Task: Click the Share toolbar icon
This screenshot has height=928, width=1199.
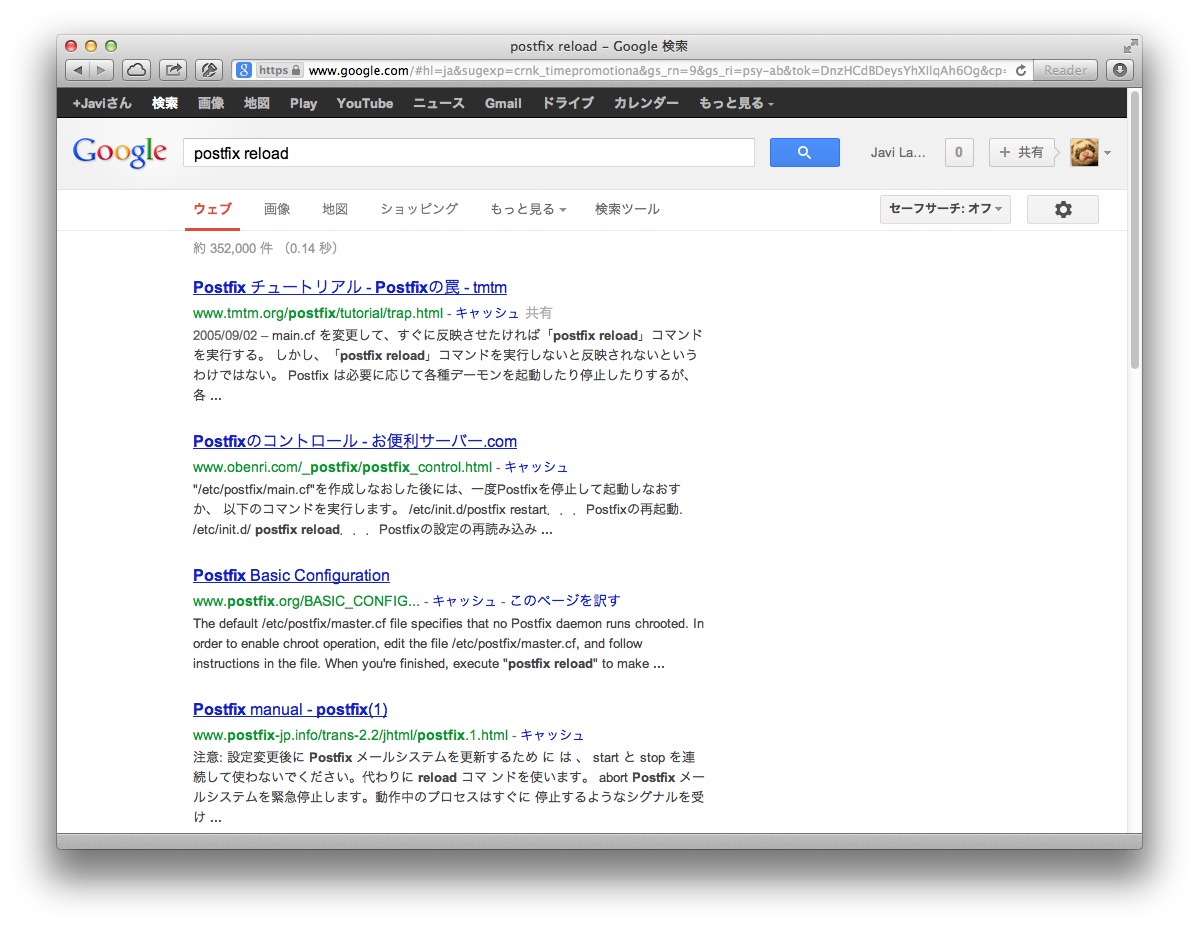Action: click(x=174, y=70)
